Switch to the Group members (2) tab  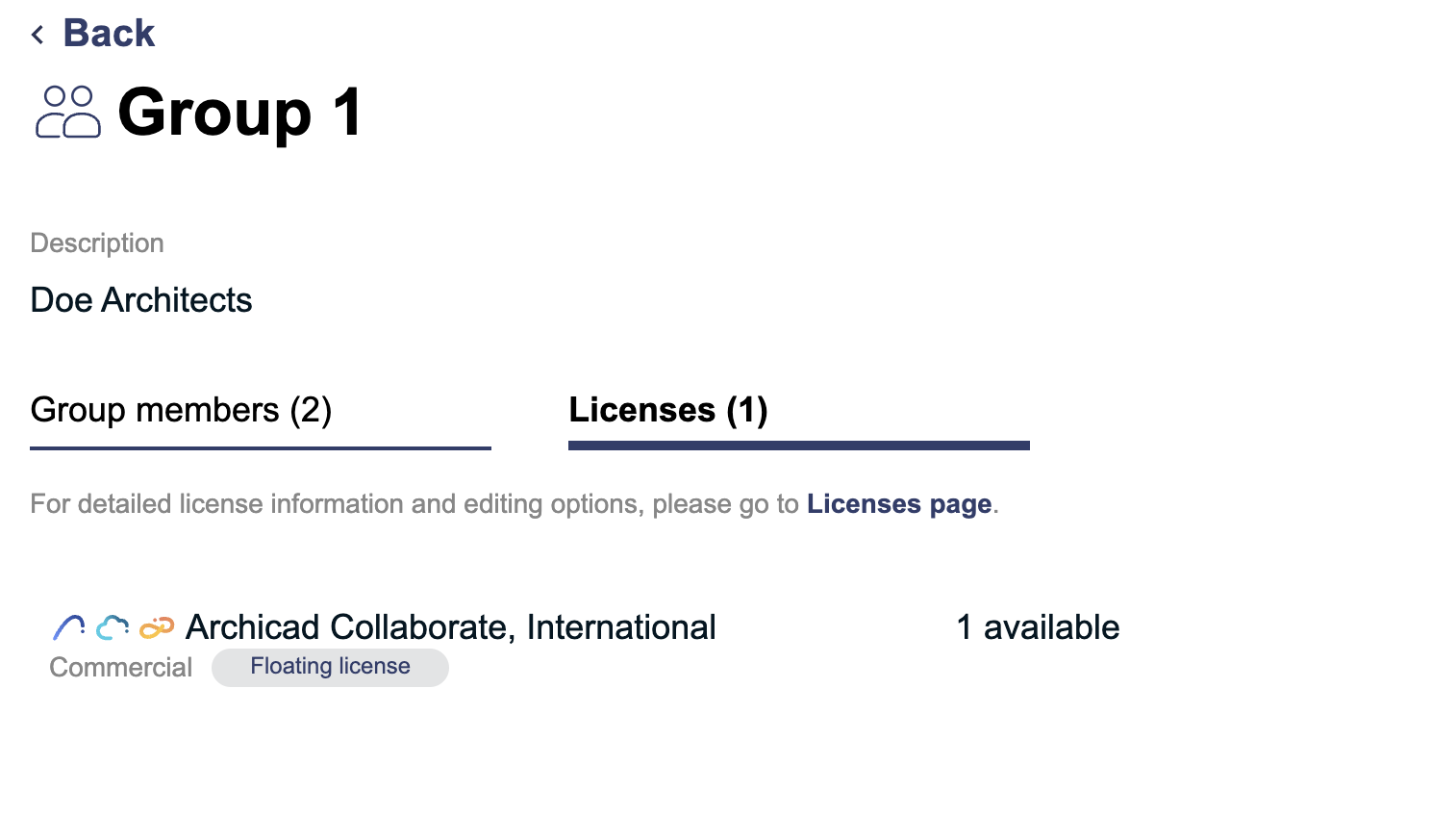tap(181, 410)
